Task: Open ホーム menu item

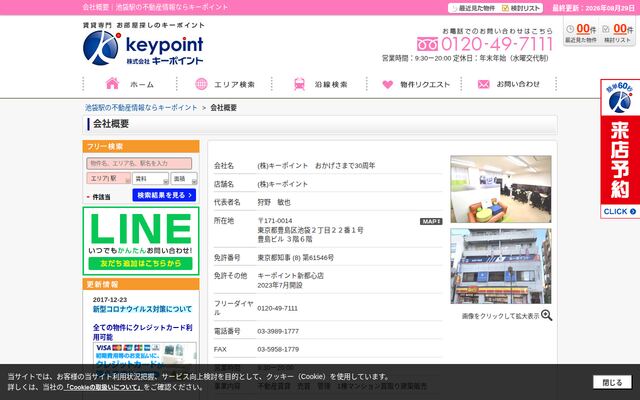Action: coord(142,84)
